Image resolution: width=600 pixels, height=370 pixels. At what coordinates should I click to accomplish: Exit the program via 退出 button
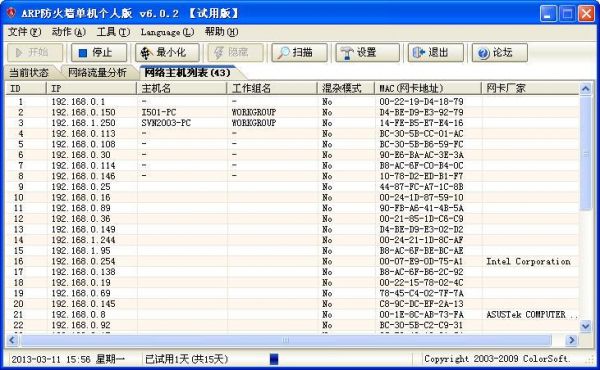coord(435,52)
